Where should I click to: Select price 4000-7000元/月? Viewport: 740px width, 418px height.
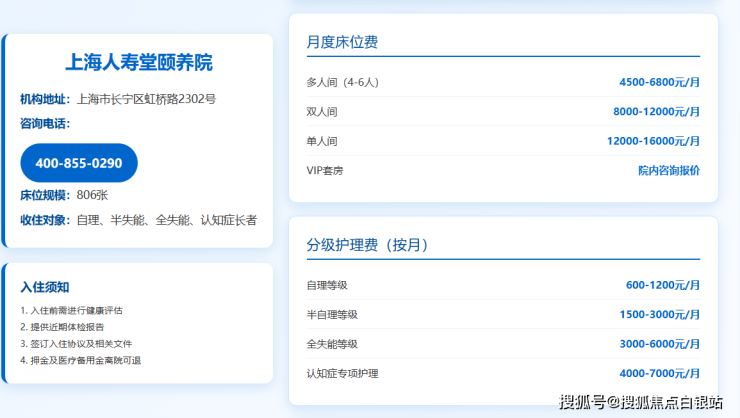tap(659, 374)
